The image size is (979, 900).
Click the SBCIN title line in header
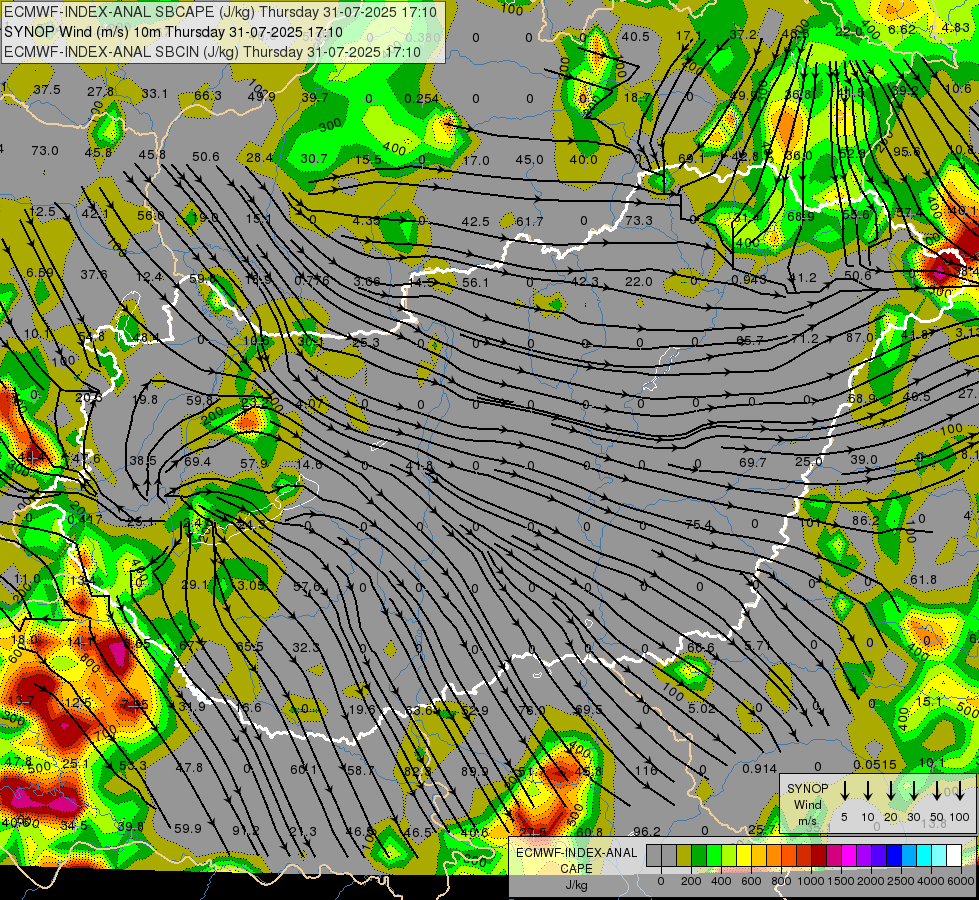click(x=212, y=52)
